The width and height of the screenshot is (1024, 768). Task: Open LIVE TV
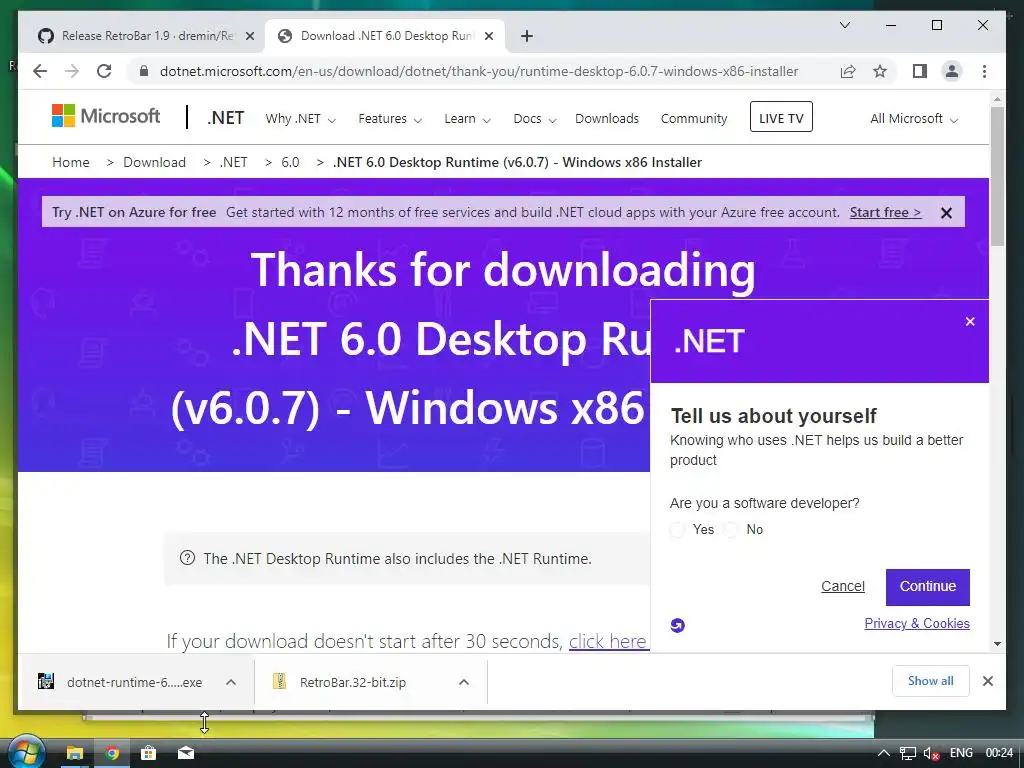781,118
